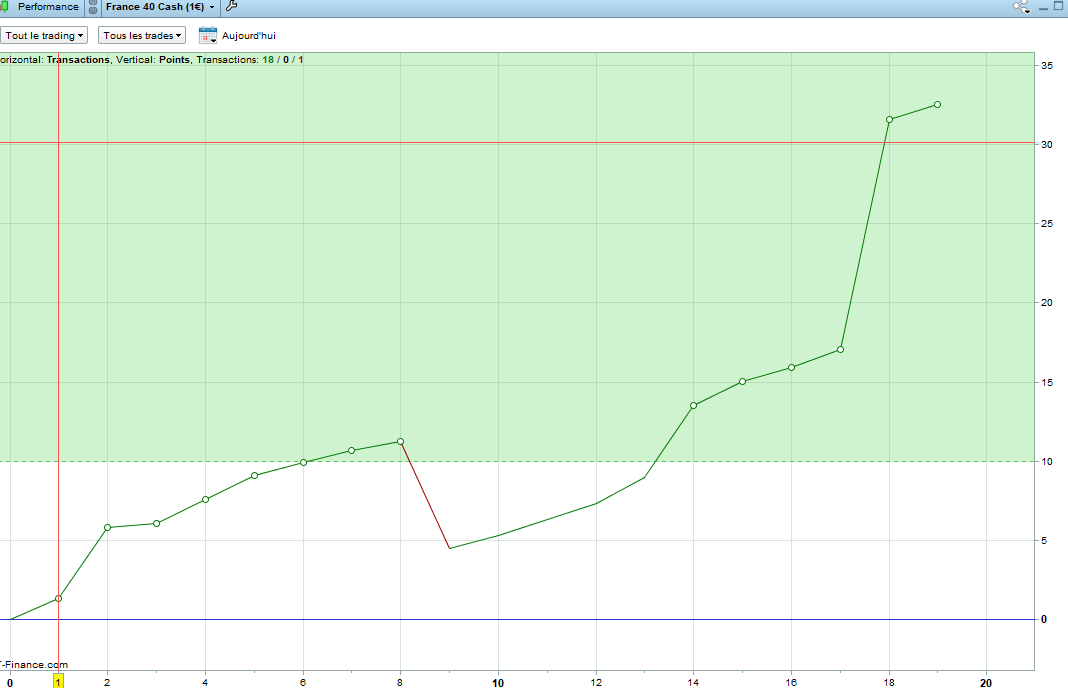
Task: Click the red losing segment of equity curve
Action: [x=425, y=495]
